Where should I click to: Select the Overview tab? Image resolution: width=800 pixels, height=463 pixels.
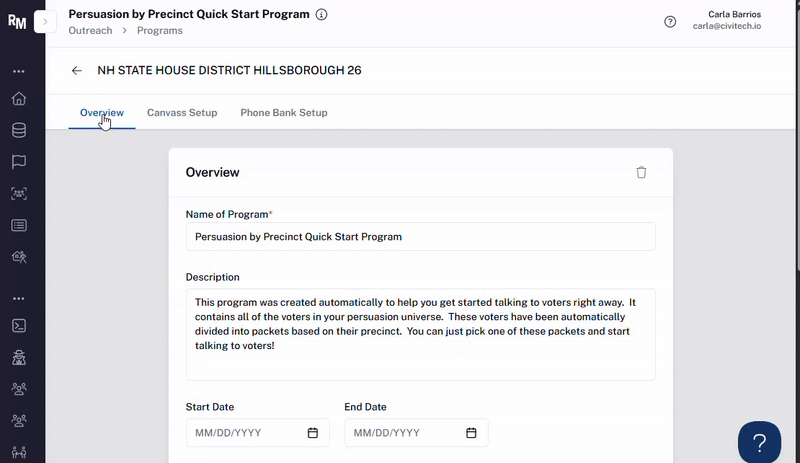point(102,113)
